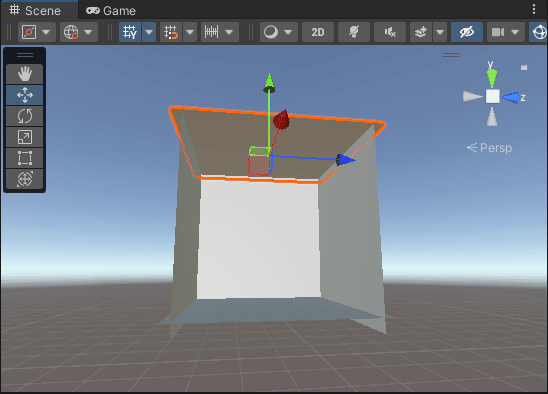Screen dimensions: 548x394
Task: Toggle hidden objects visibility
Action: [467, 32]
